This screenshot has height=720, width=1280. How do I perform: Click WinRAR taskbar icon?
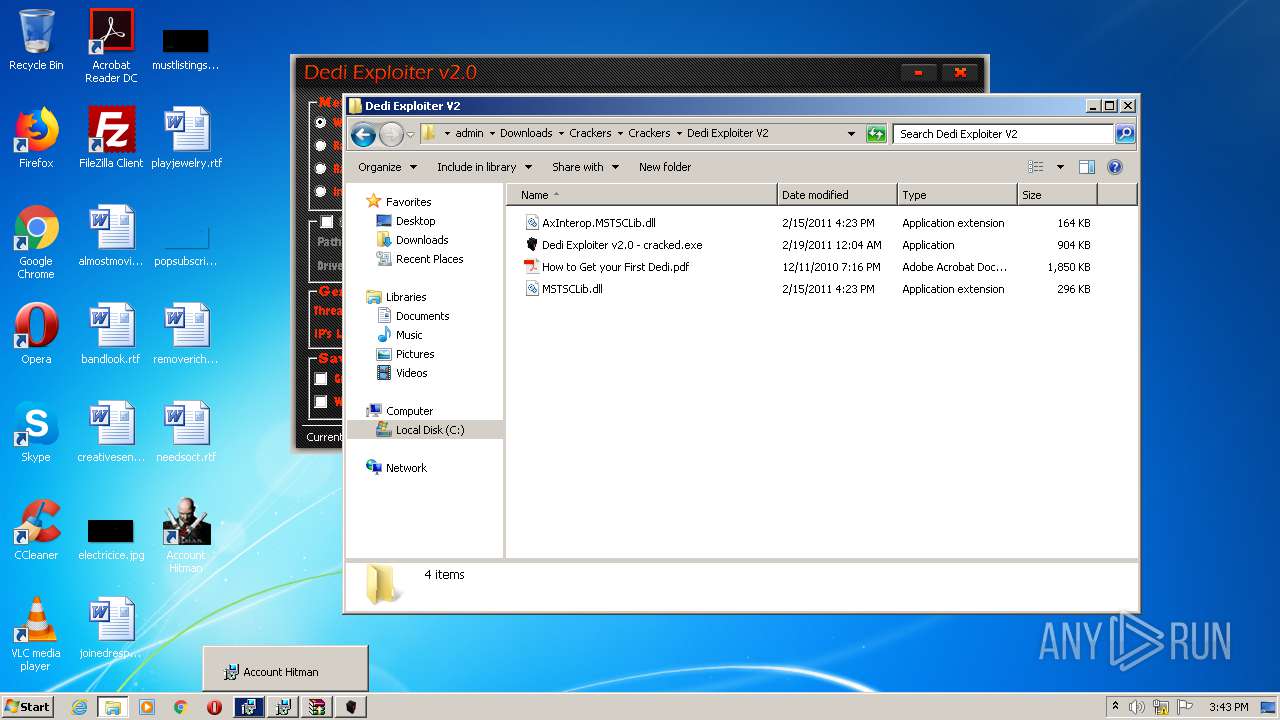coord(317,707)
